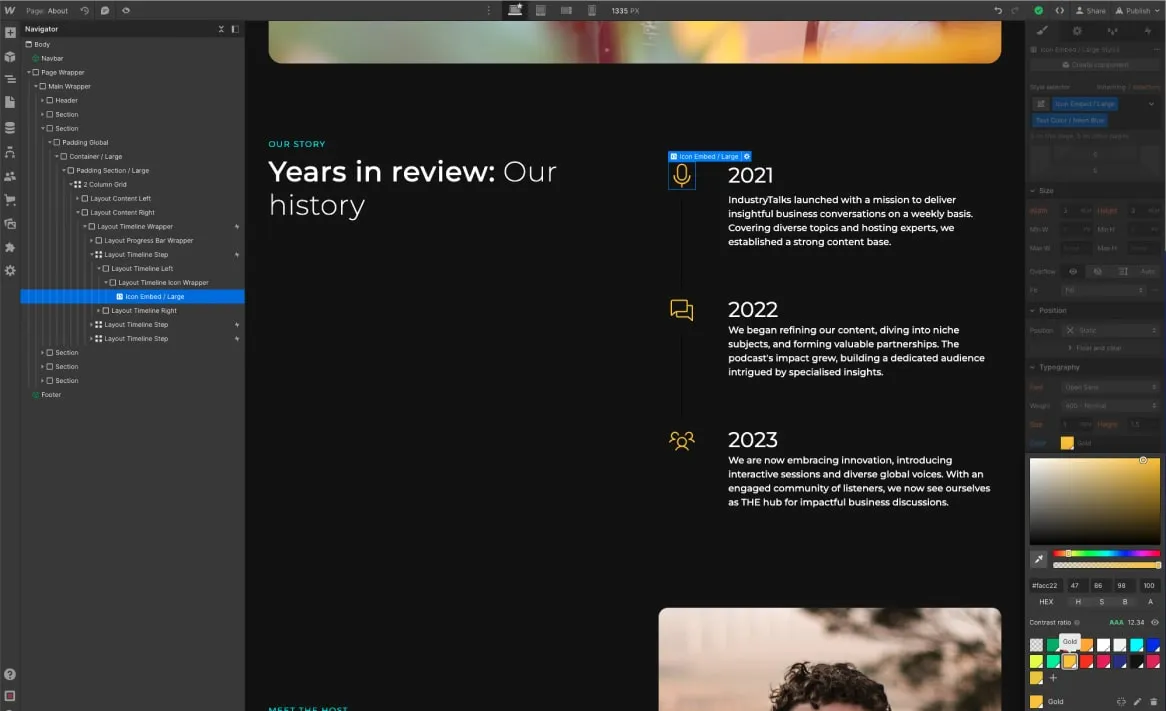This screenshot has width=1166, height=711.
Task: Open the Add Elements panel
Action: coord(10,33)
